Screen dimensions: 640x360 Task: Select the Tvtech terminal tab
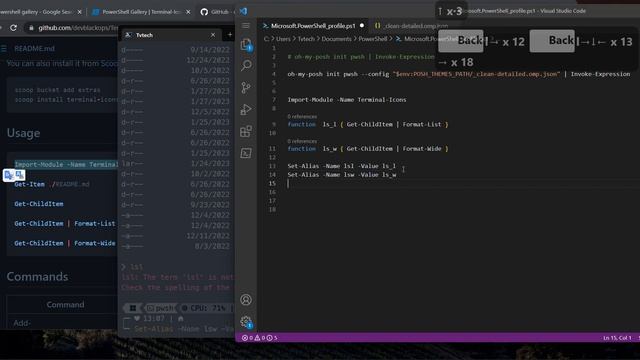(x=171, y=35)
